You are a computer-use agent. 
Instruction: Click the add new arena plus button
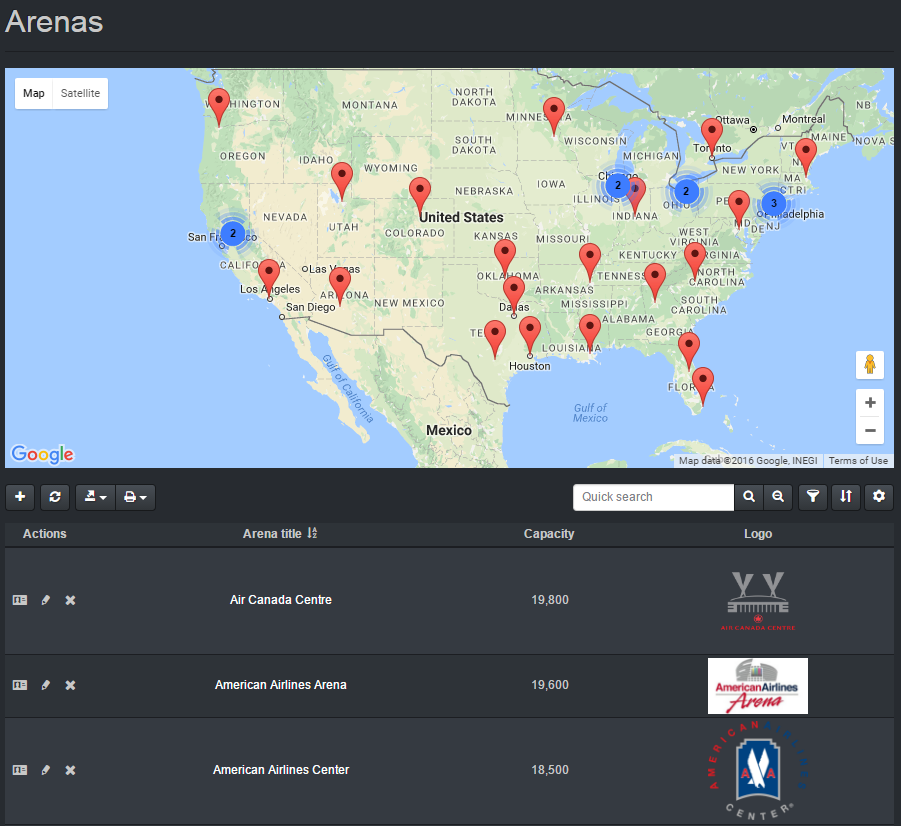tap(20, 497)
